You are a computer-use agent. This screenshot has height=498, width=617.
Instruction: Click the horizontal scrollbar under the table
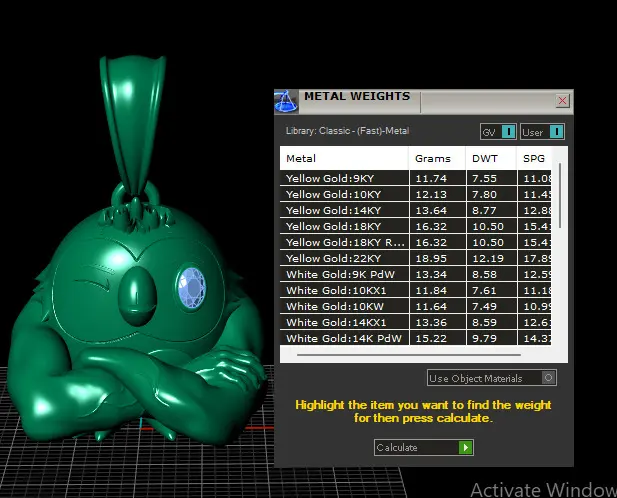coord(409,355)
